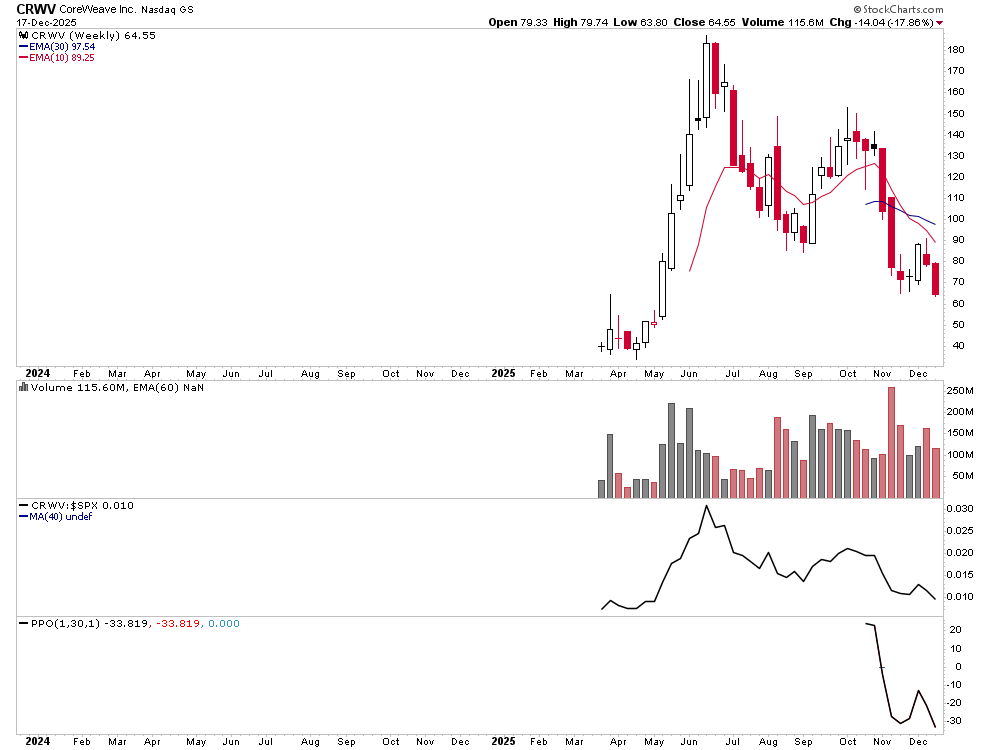Click the CRWV ticker symbol title
This screenshot has width=990, height=750.
click(36, 9)
